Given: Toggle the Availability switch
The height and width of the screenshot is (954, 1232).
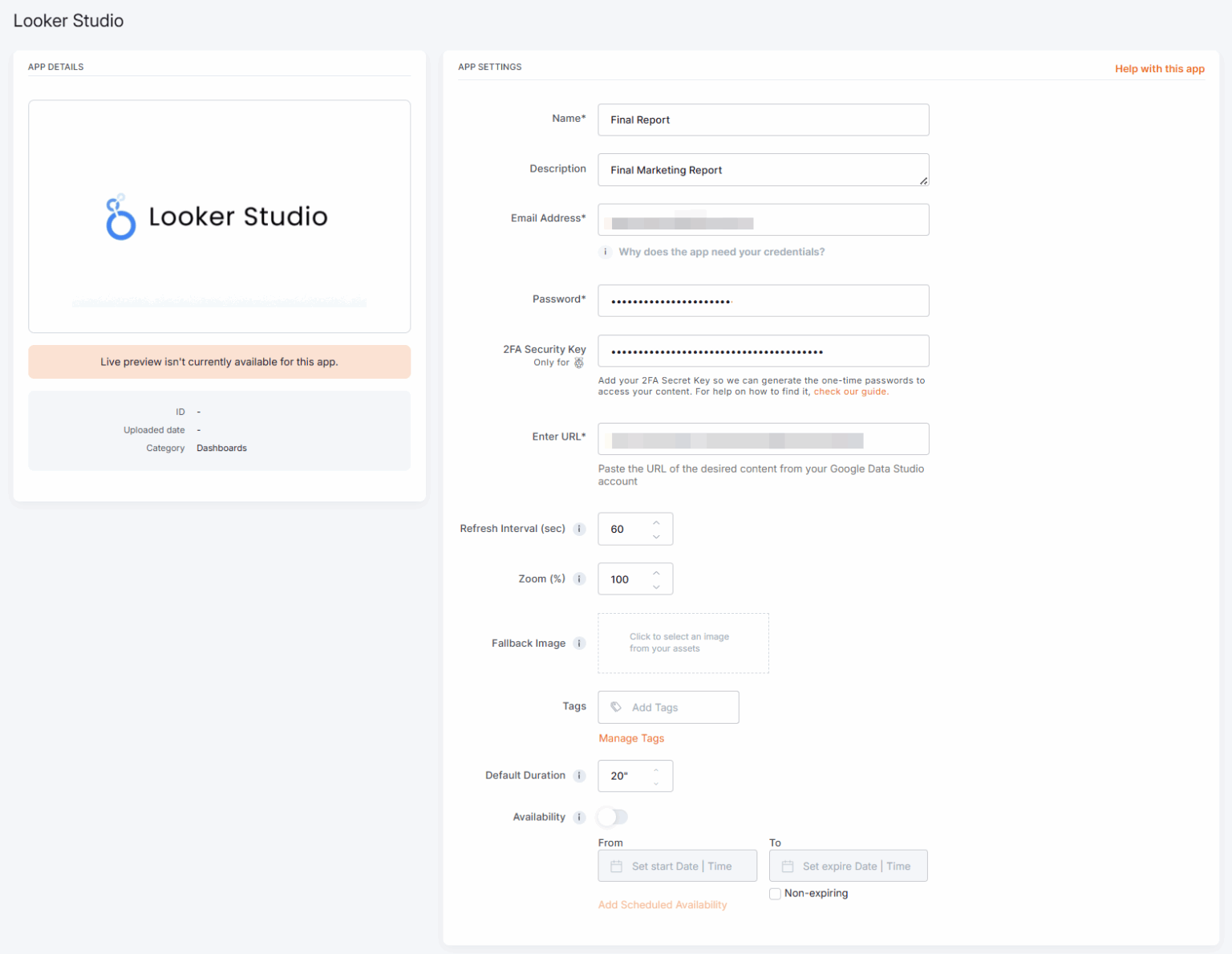Looking at the screenshot, I should 613,817.
